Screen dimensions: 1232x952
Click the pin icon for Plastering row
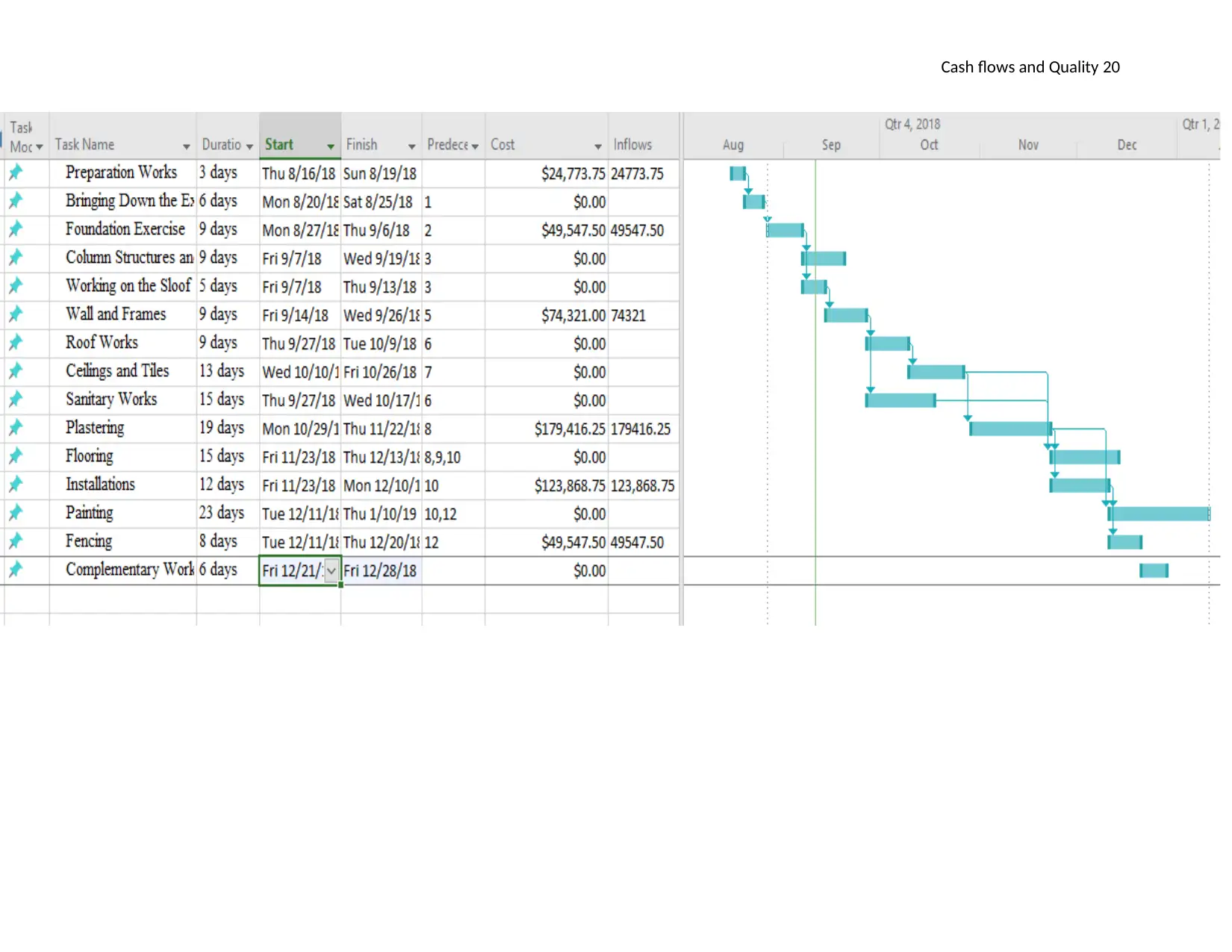pyautogui.click(x=16, y=429)
